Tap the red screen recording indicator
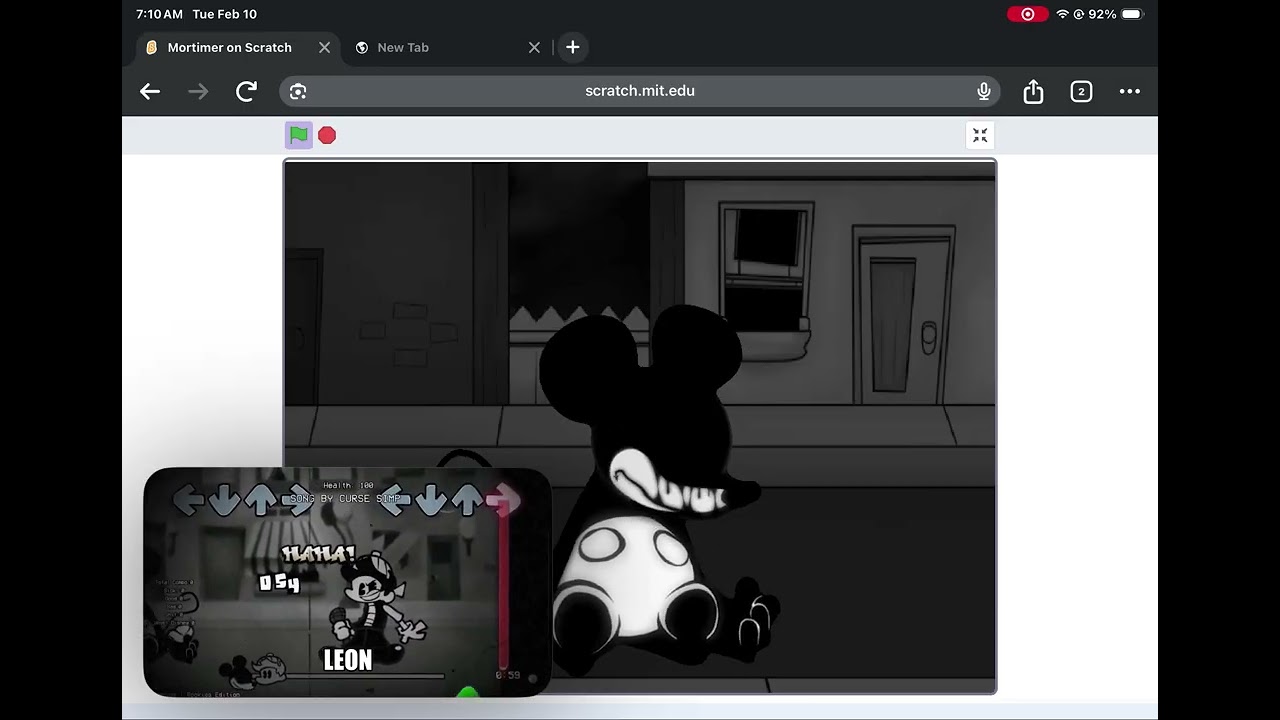This screenshot has height=720, width=1280. 1027,14
